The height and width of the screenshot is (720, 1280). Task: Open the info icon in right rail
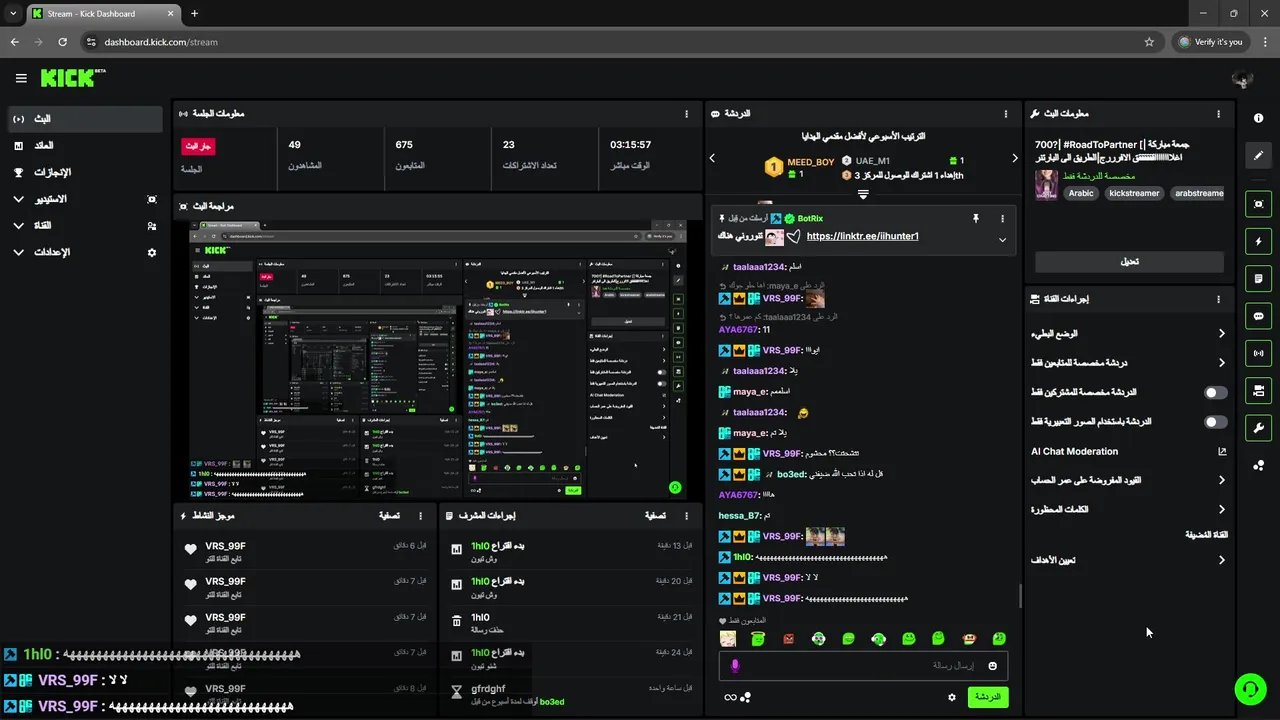click(1258, 118)
